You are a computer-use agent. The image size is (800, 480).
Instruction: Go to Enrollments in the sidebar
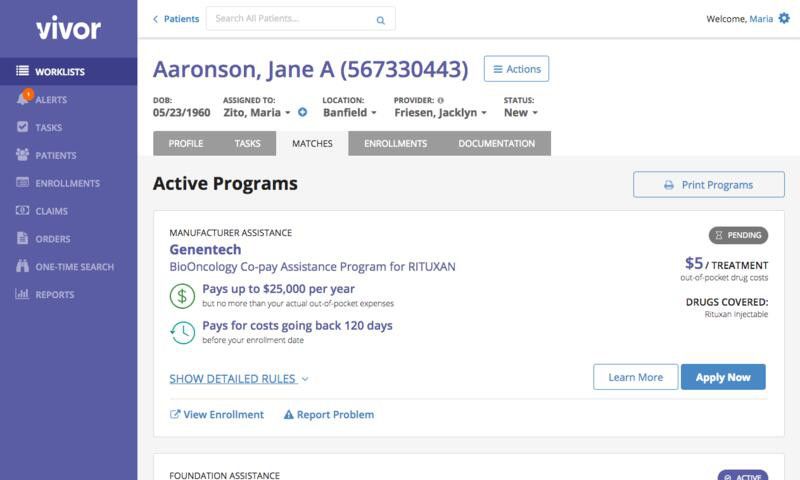point(68,183)
